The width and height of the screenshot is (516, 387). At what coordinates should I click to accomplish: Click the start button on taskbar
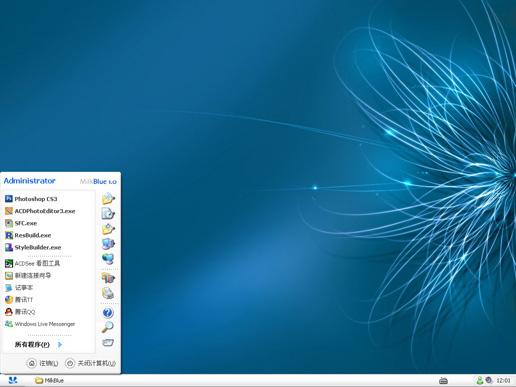pos(13,380)
